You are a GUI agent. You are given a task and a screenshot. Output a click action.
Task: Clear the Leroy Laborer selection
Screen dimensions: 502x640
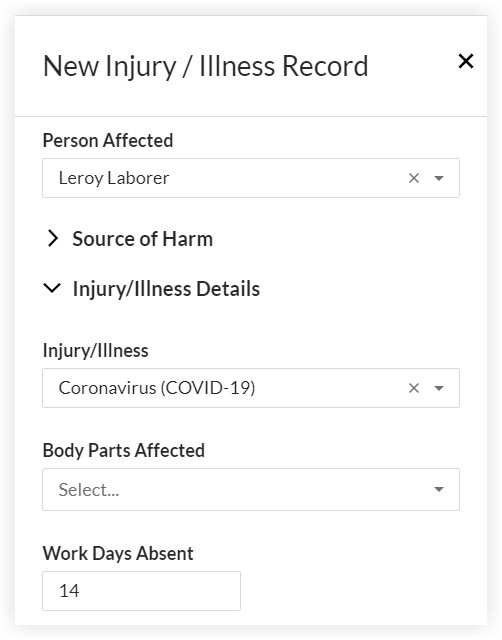click(414, 178)
